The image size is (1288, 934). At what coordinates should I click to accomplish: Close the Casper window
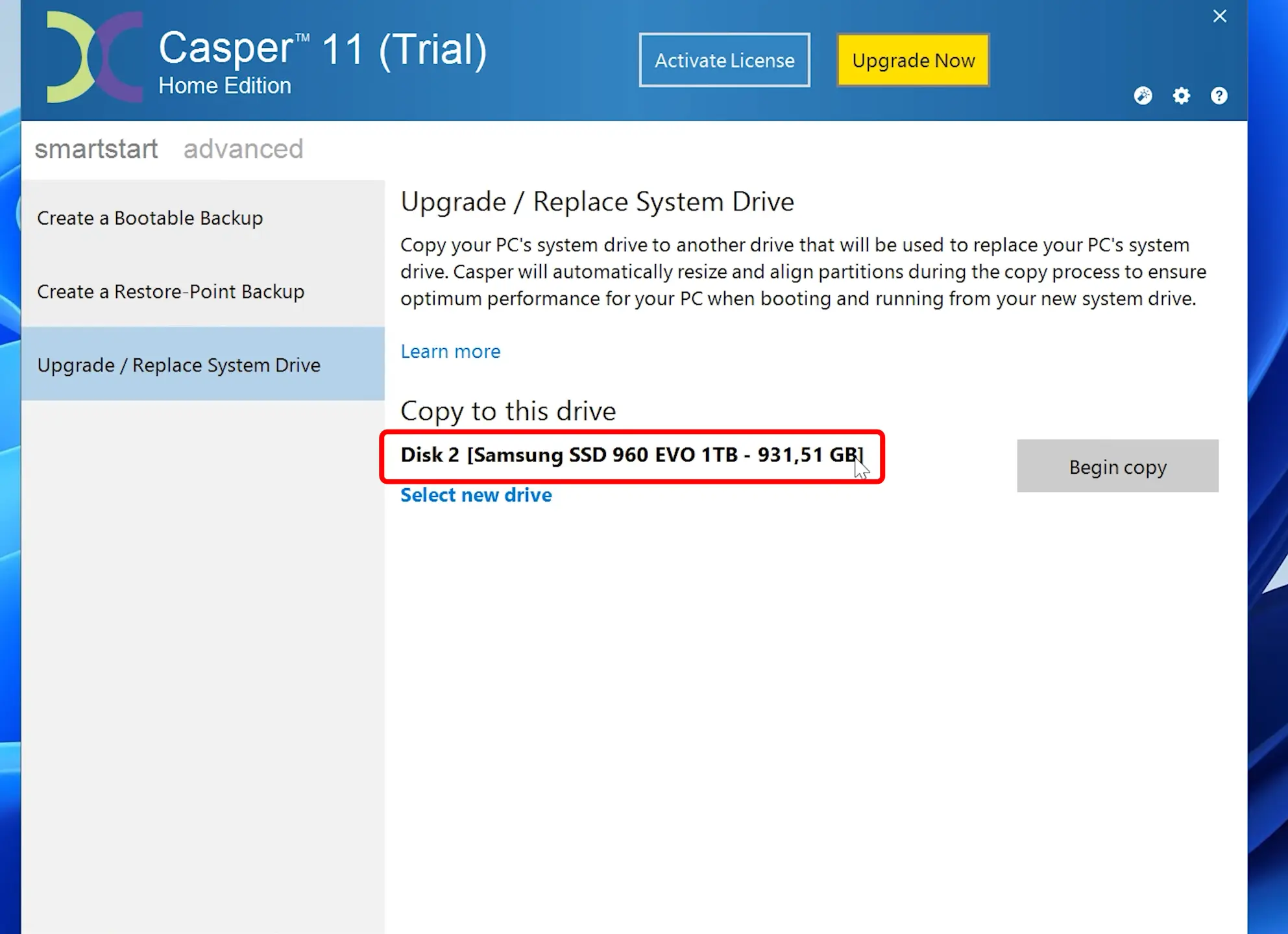click(x=1219, y=16)
